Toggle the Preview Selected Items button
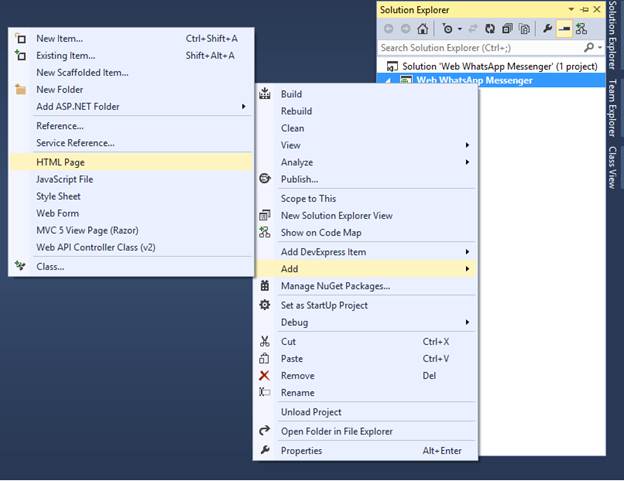Screen dimensions: 624x481 (564, 29)
